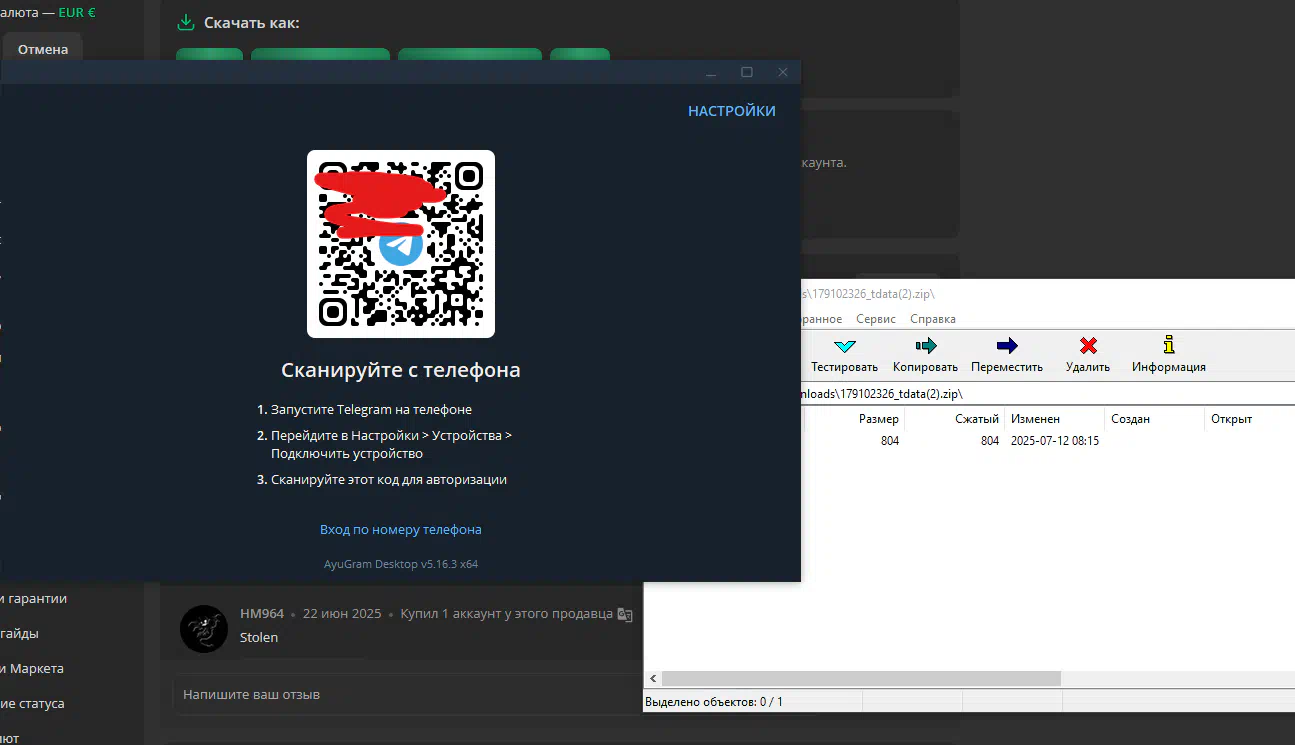Close the AyuGram window

(783, 72)
